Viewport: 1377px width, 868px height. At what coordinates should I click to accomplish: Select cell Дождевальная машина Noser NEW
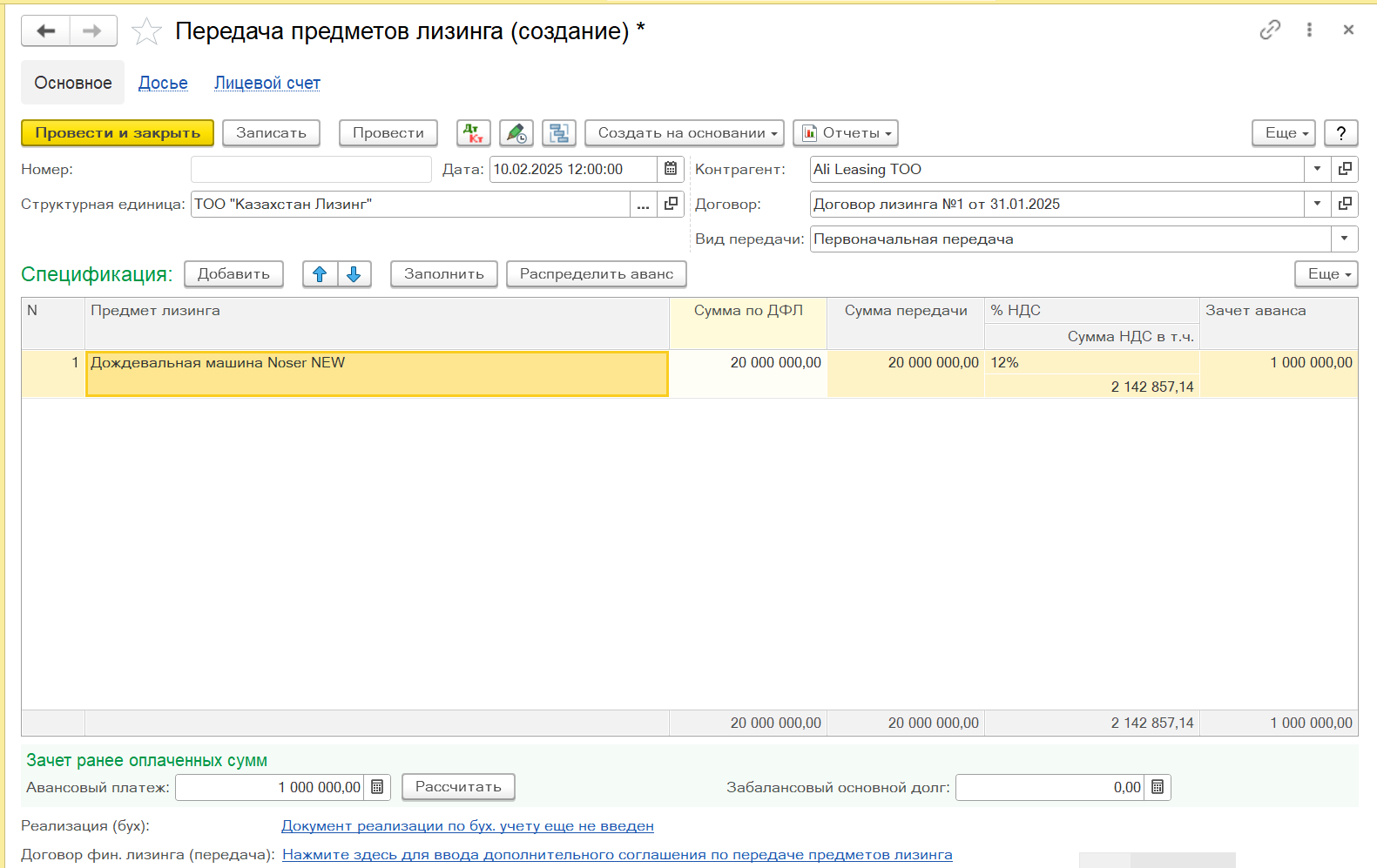[377, 373]
